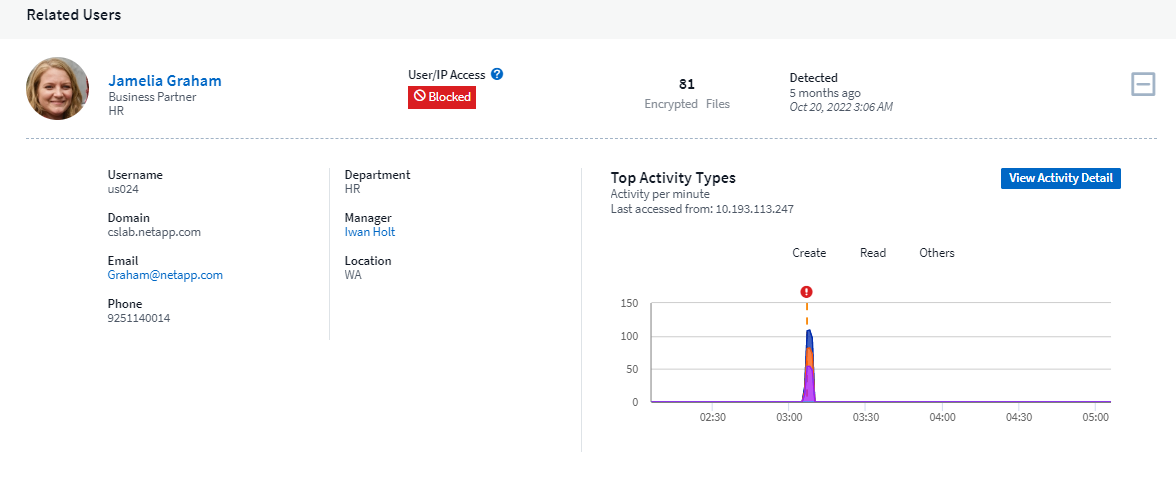
Task: Click the Related Users section header
Action: coord(74,16)
